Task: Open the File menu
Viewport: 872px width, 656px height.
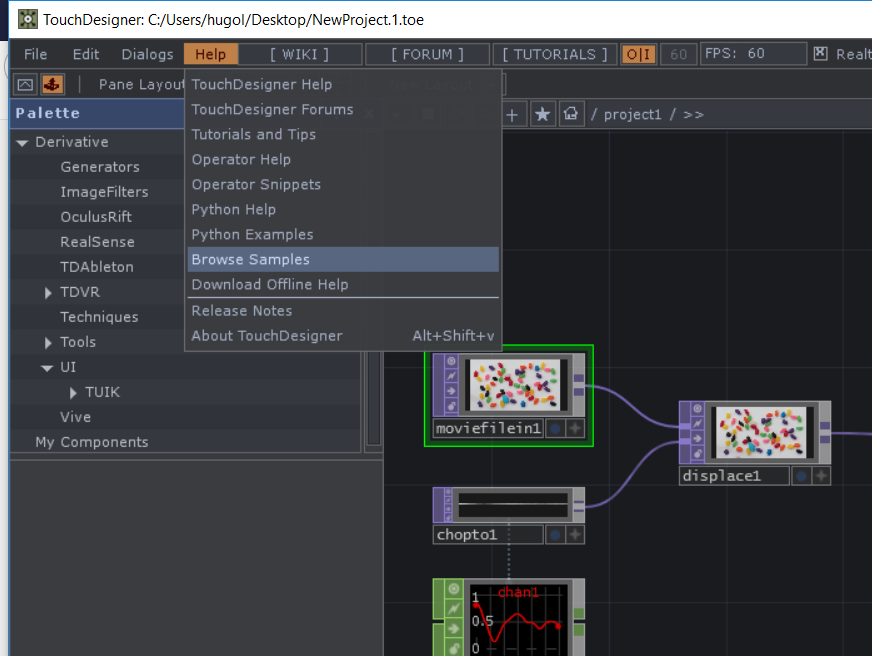Action: (36, 54)
